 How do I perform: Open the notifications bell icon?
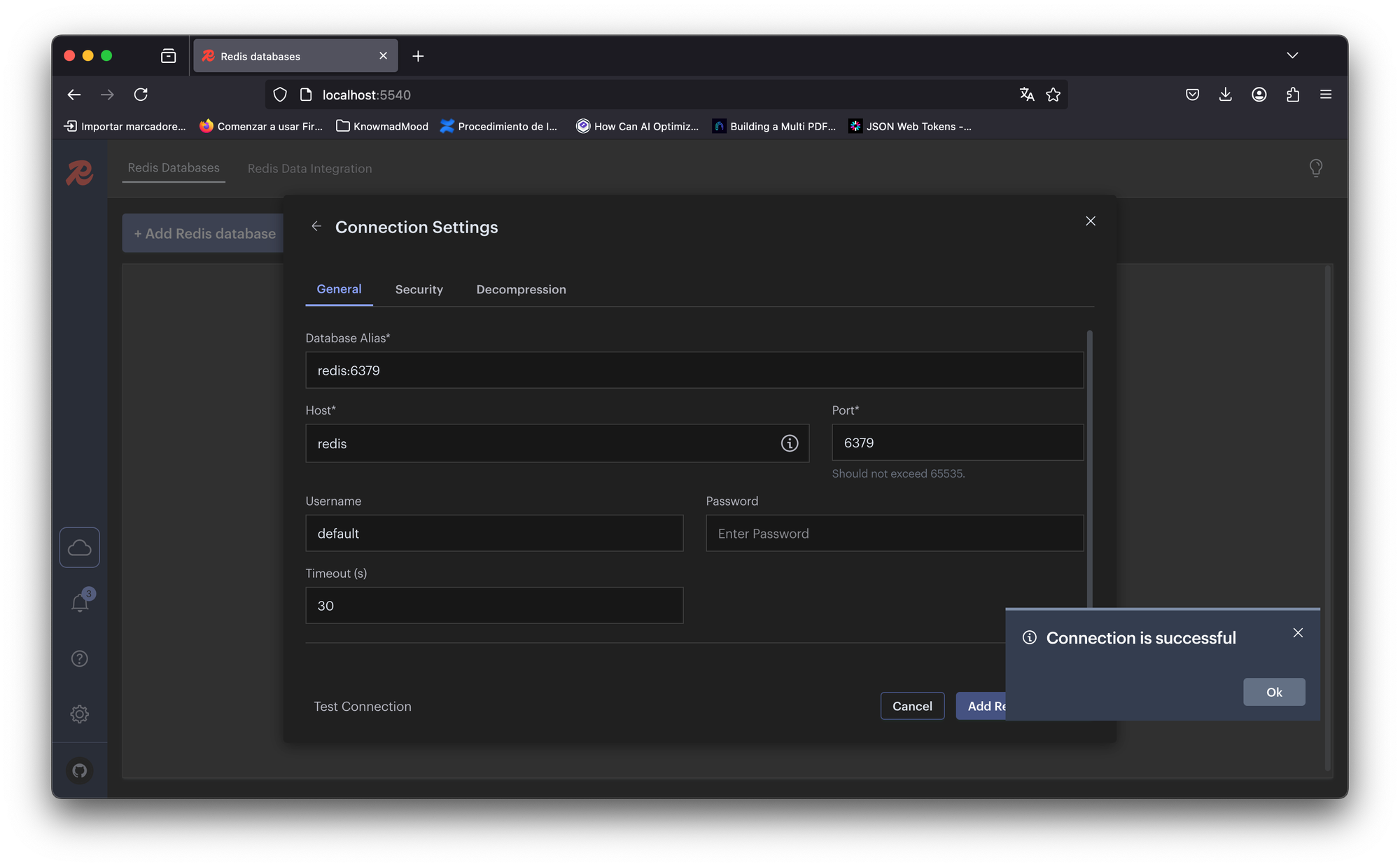(80, 602)
